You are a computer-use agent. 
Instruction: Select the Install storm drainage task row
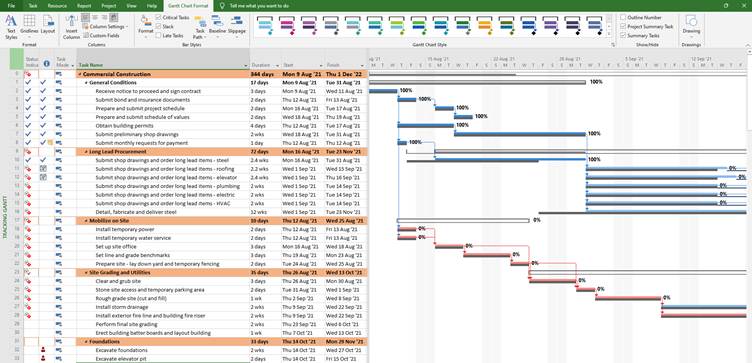click(184, 307)
